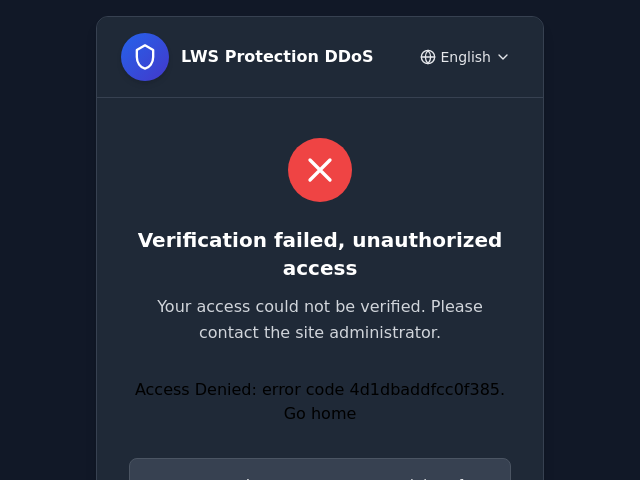Click the globe language icon
The height and width of the screenshot is (480, 640).
[428, 57]
